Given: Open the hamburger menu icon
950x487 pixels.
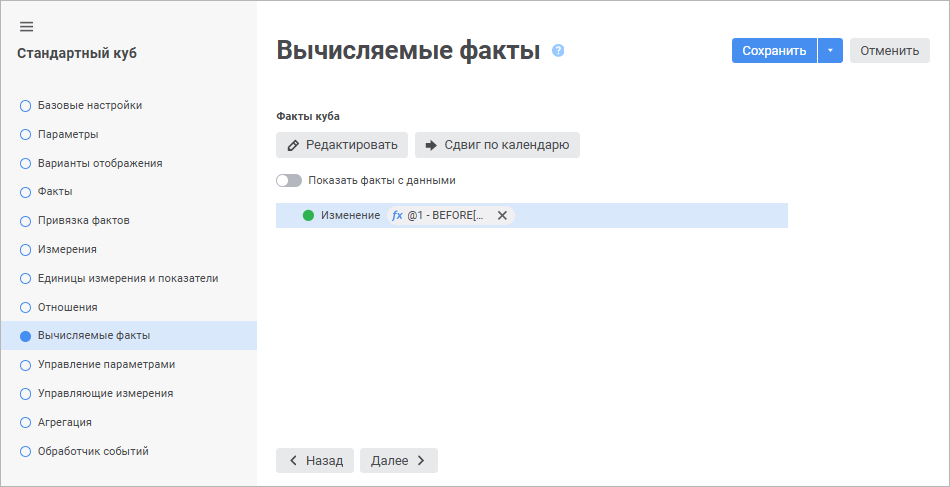Looking at the screenshot, I should pyautogui.click(x=27, y=26).
